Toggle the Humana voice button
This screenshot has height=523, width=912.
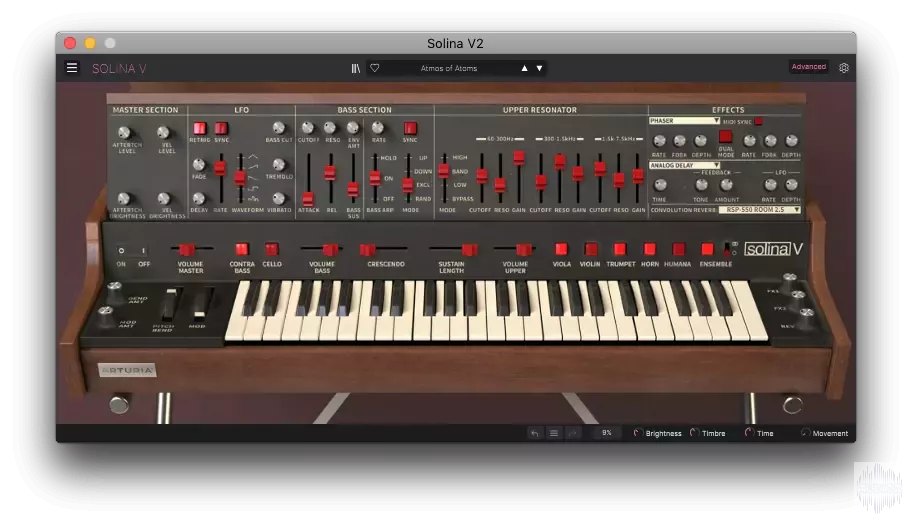point(678,249)
